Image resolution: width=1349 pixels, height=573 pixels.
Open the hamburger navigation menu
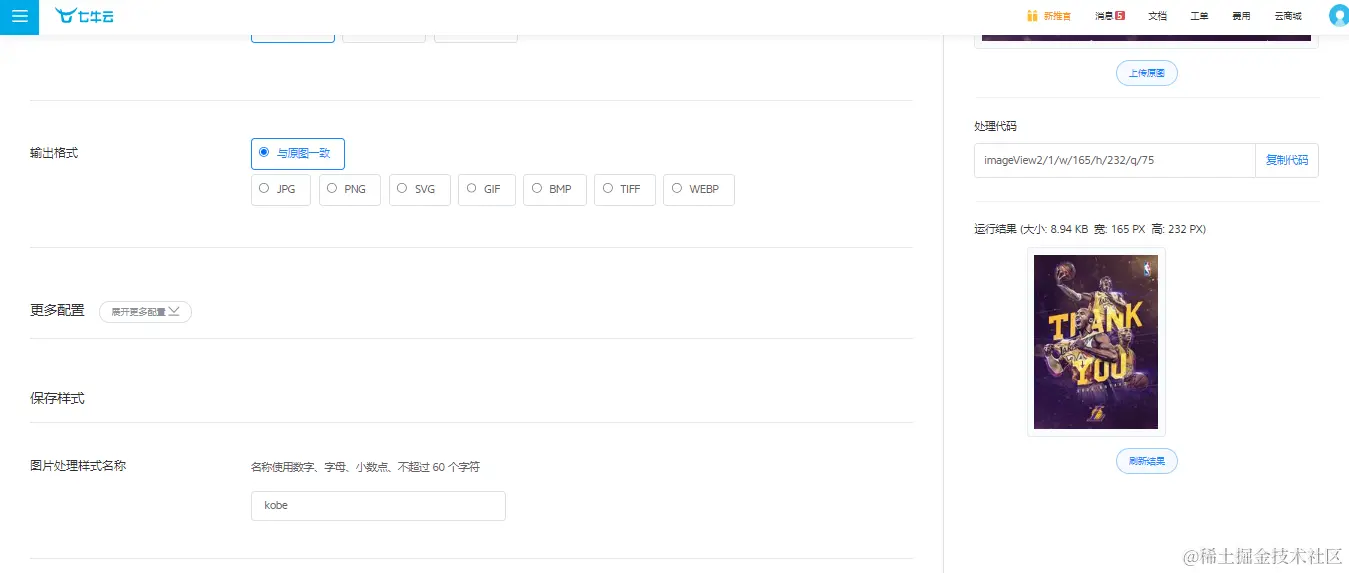coord(19,17)
